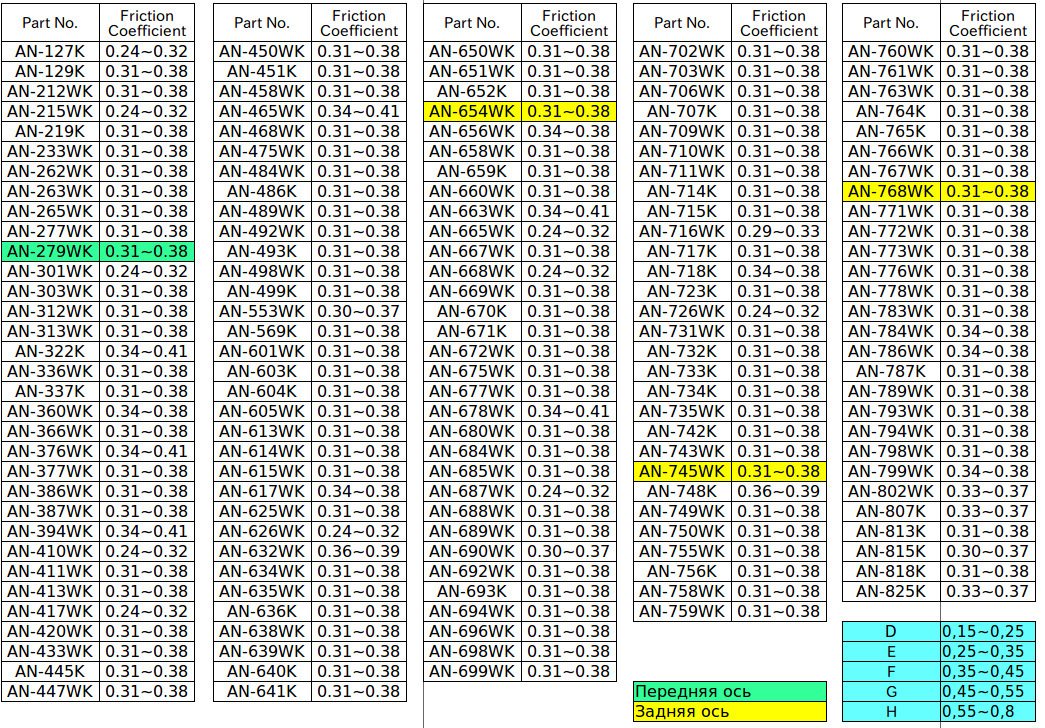Select the 0.36~0.39 value for AN-748K
The image size is (1045, 728).
778,491
